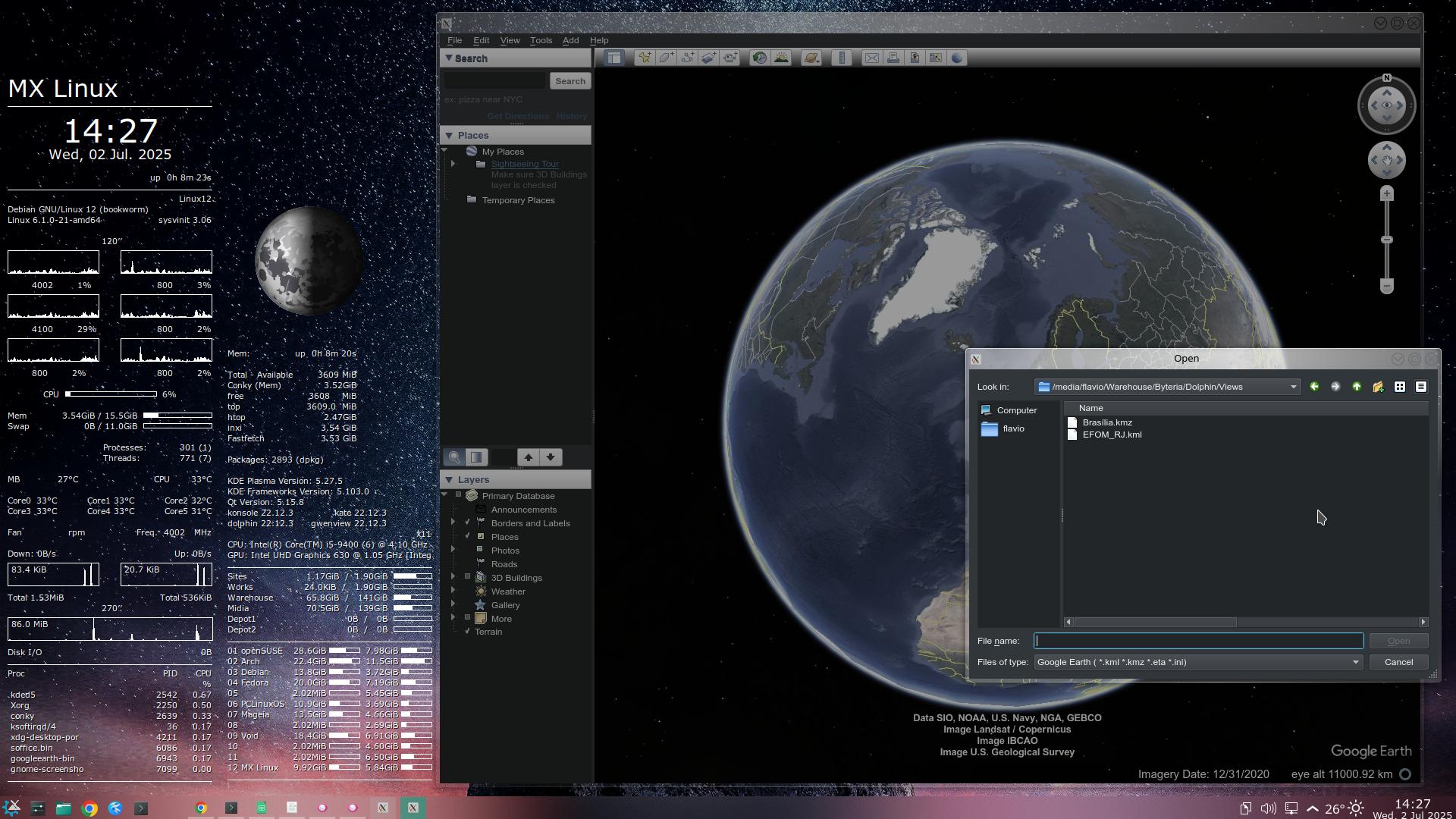Image resolution: width=1456 pixels, height=819 pixels.
Task: Open the planet switcher Saturn icon
Action: pos(811,58)
